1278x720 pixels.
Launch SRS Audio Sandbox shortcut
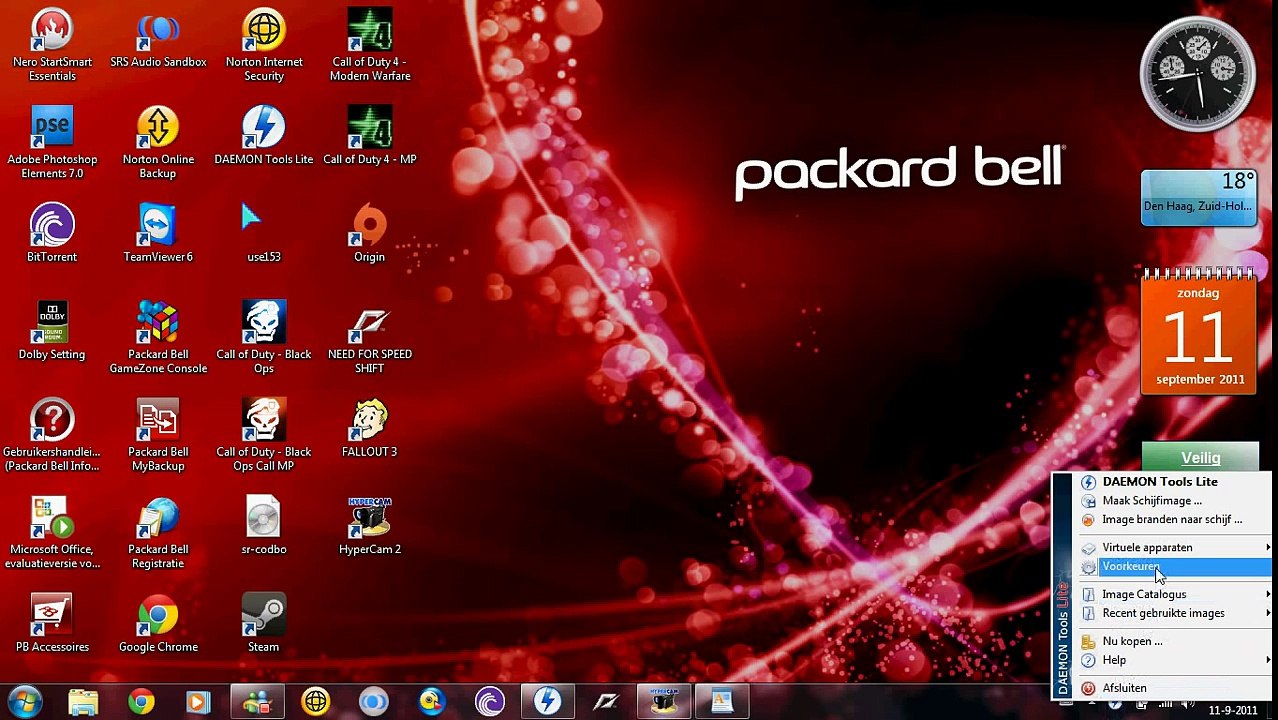click(158, 40)
